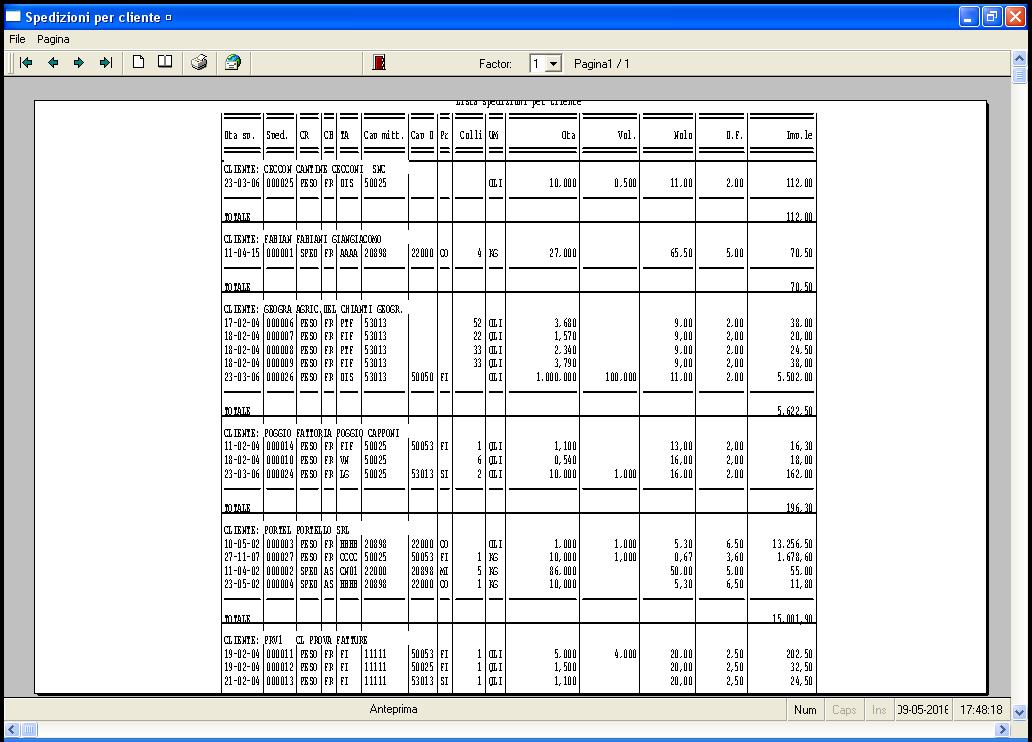The height and width of the screenshot is (742, 1032).
Task: Click vertical scrollbar up arrow
Action: pyautogui.click(x=1019, y=59)
